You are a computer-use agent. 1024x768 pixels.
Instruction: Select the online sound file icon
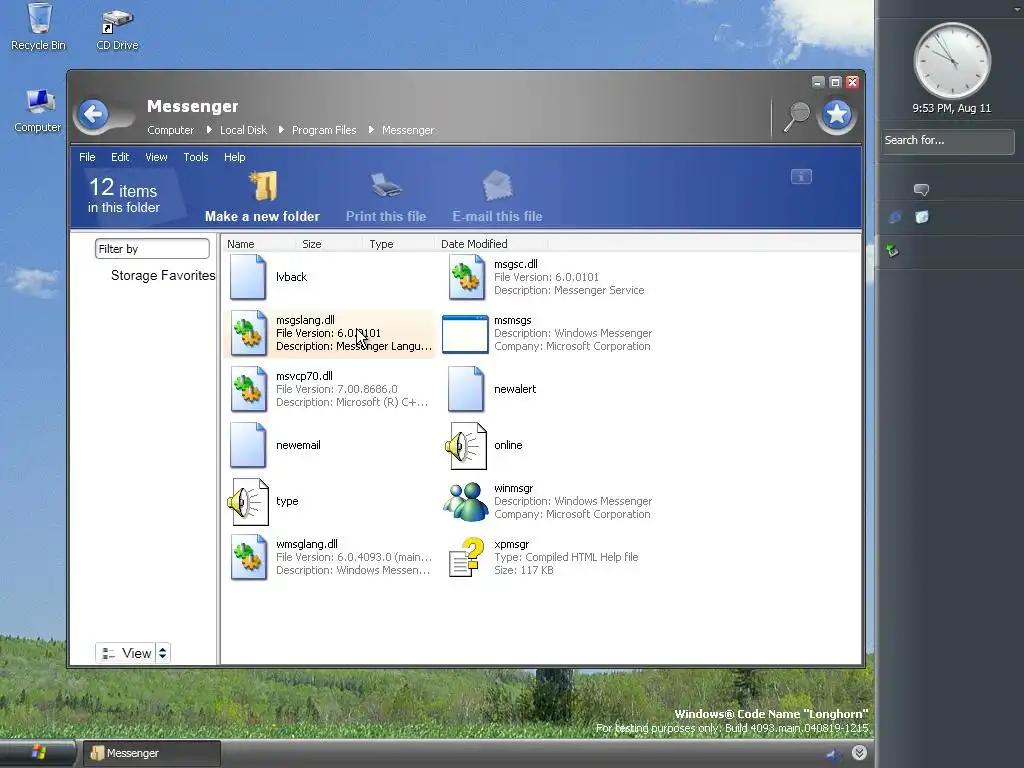pyautogui.click(x=466, y=445)
